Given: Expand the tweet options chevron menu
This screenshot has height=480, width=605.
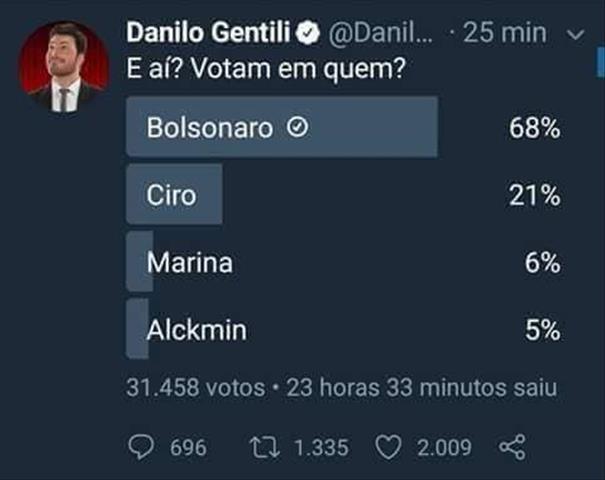Looking at the screenshot, I should coord(574,35).
